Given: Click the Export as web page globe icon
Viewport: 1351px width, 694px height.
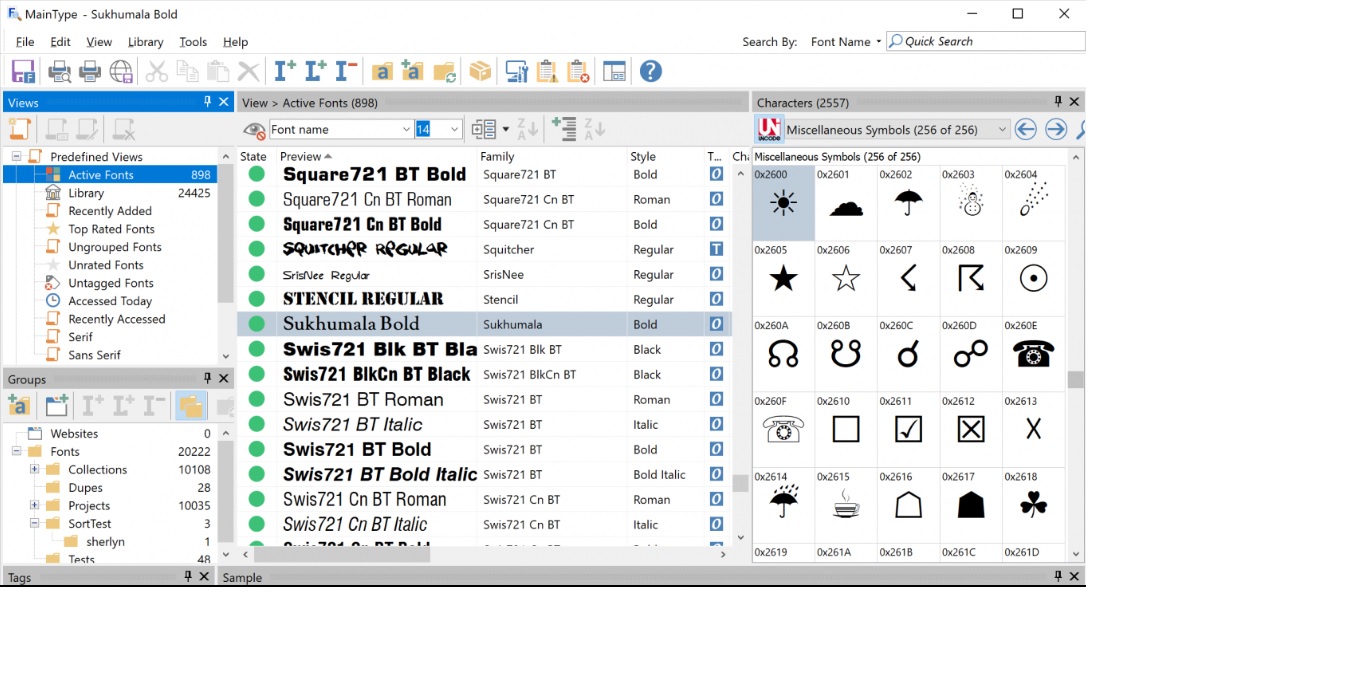Looking at the screenshot, I should click(121, 71).
